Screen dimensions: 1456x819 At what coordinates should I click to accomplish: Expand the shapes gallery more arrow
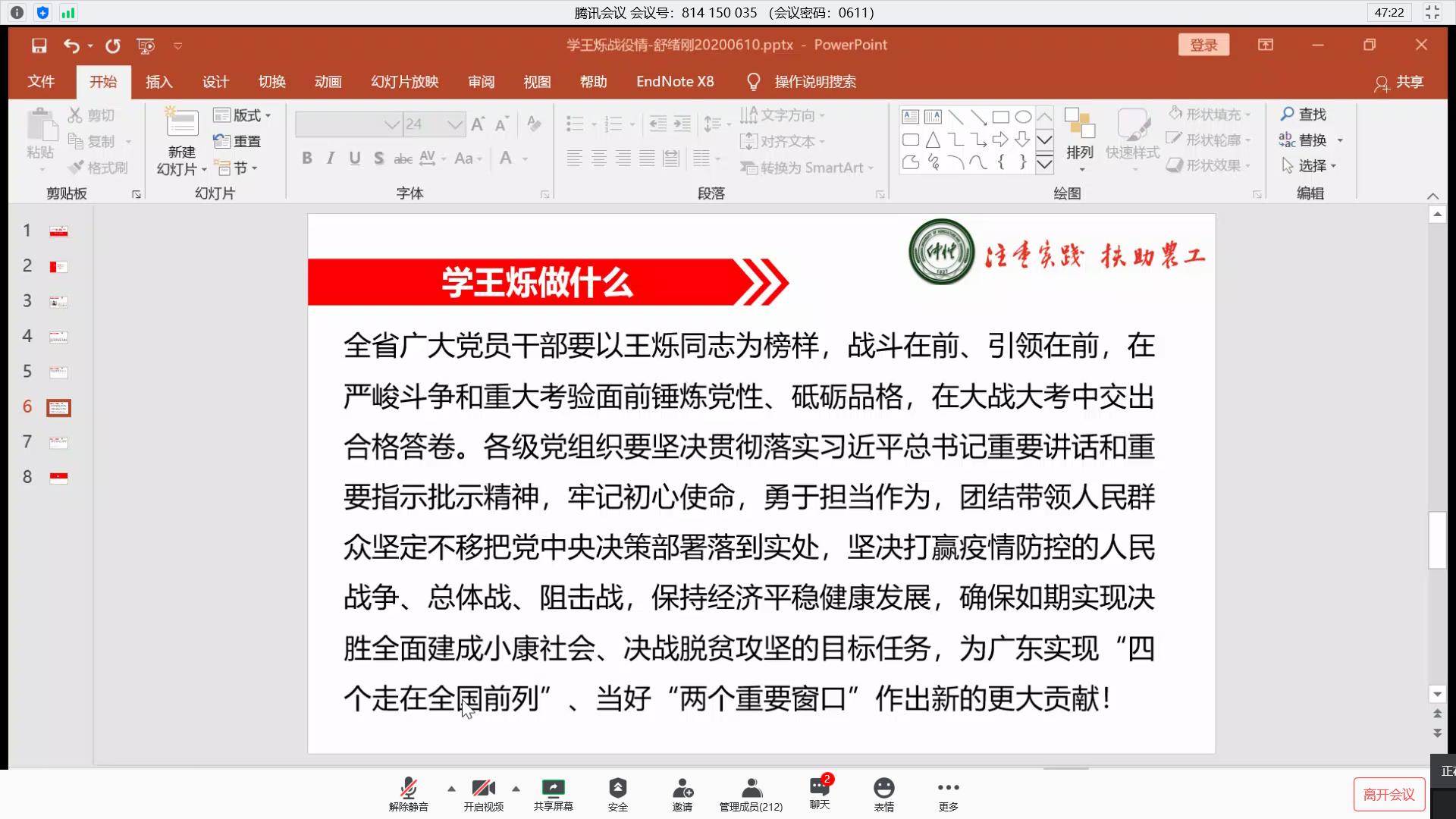1044,164
